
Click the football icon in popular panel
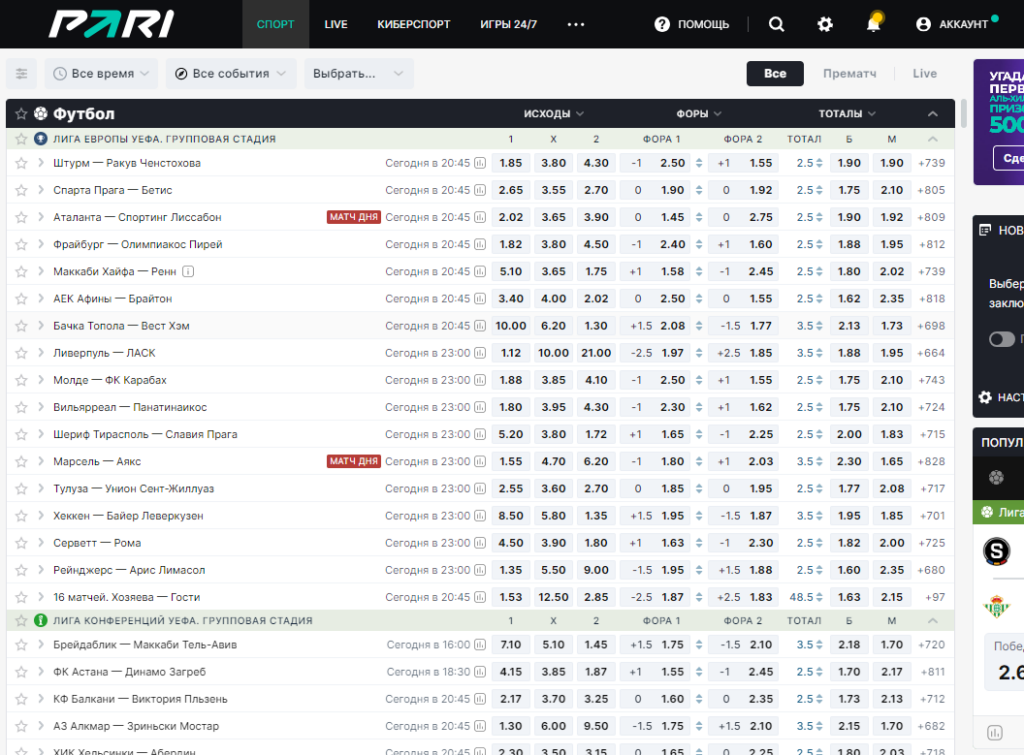point(997,478)
